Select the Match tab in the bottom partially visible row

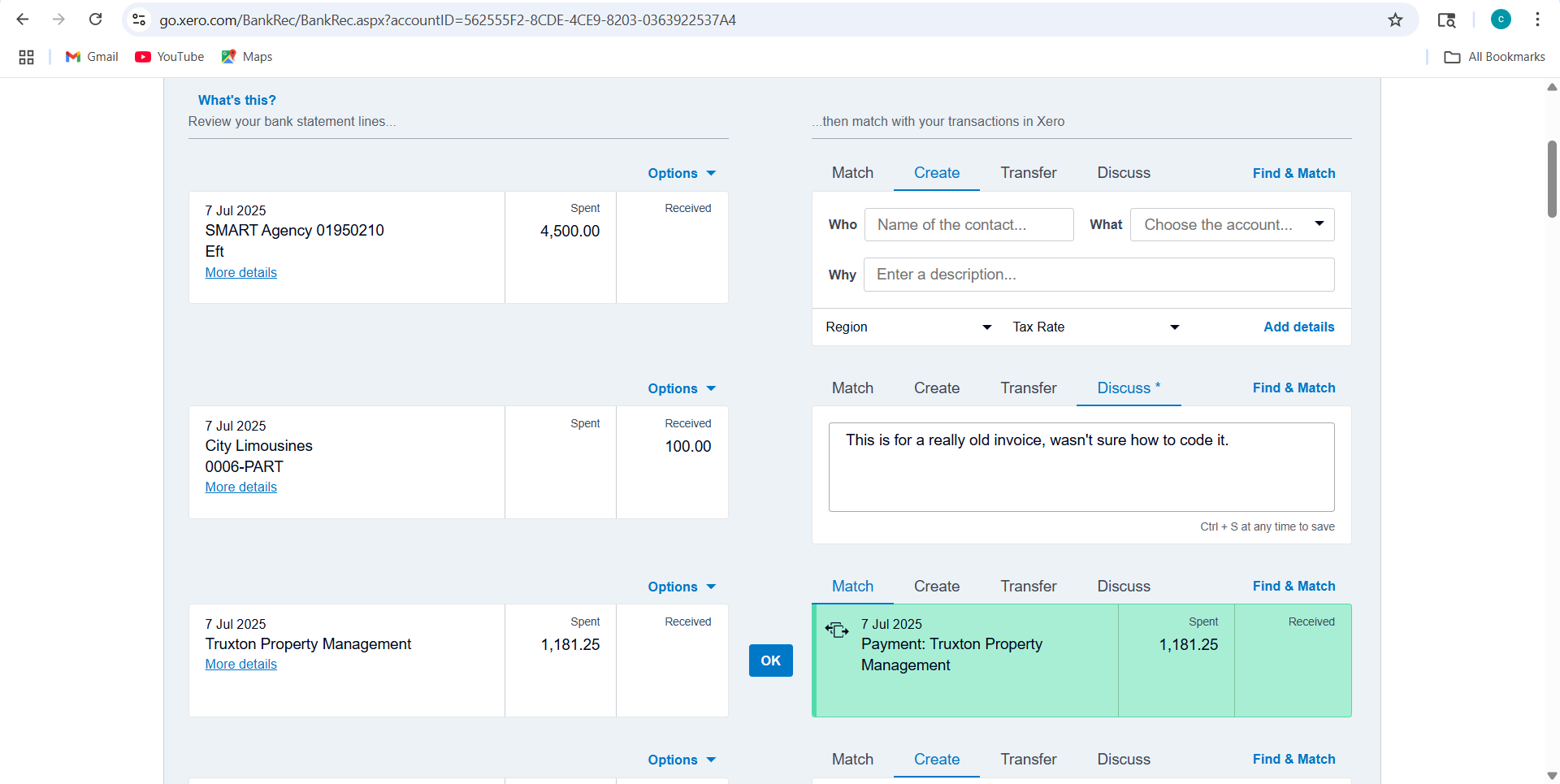coord(852,760)
